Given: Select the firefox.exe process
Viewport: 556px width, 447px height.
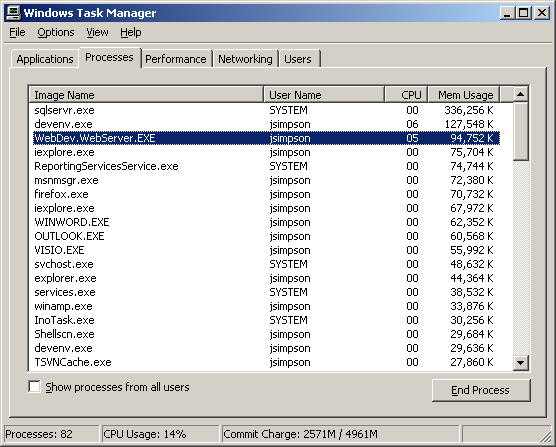Looking at the screenshot, I should coord(266,194).
